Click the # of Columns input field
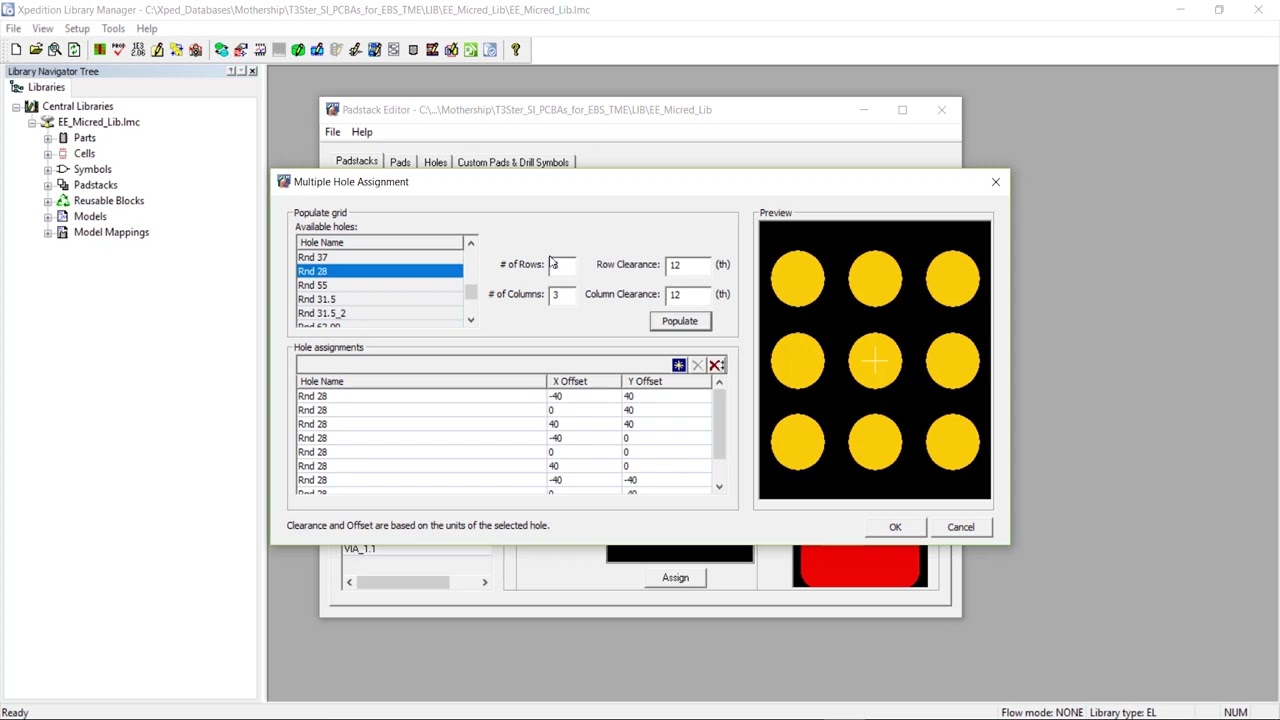1280x720 pixels. pyautogui.click(x=563, y=294)
